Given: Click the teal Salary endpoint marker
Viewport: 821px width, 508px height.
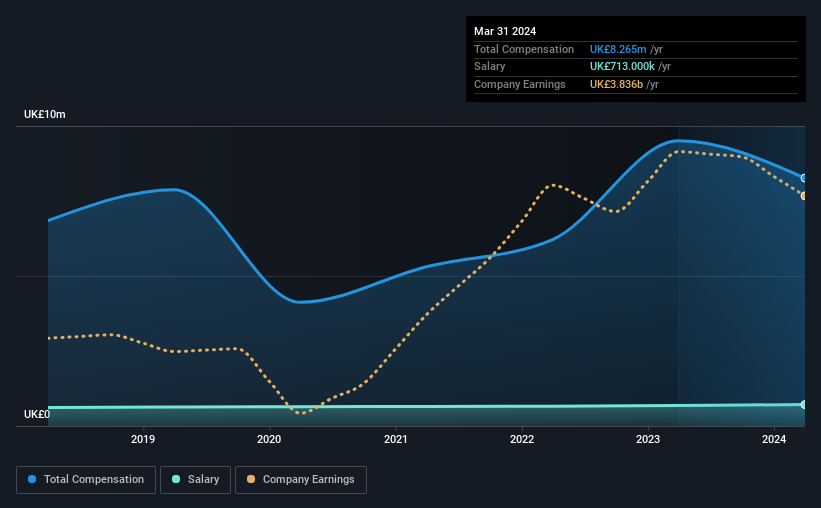Looking at the screenshot, I should click(804, 404).
